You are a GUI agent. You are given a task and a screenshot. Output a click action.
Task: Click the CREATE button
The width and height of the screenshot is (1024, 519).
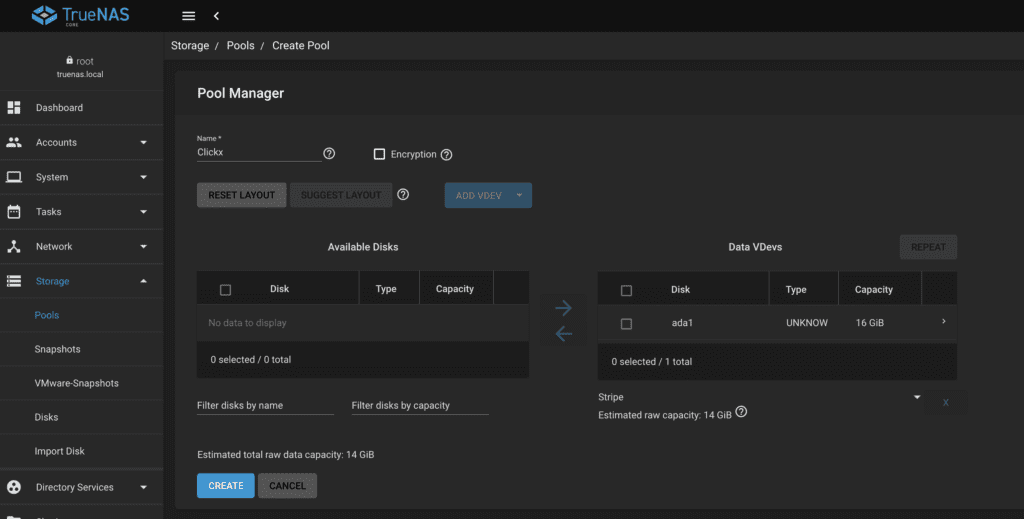225,486
